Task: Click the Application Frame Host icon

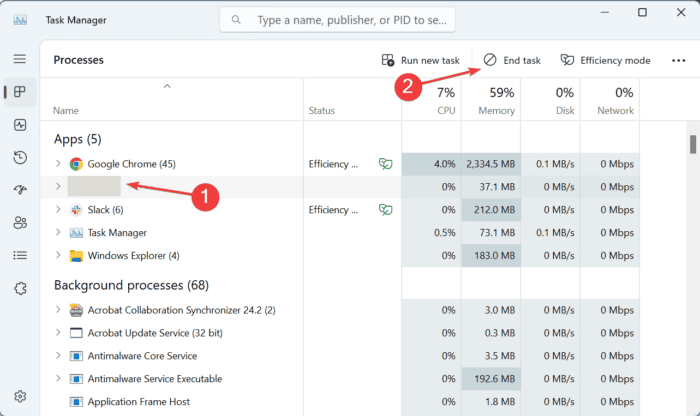Action: coord(76,402)
